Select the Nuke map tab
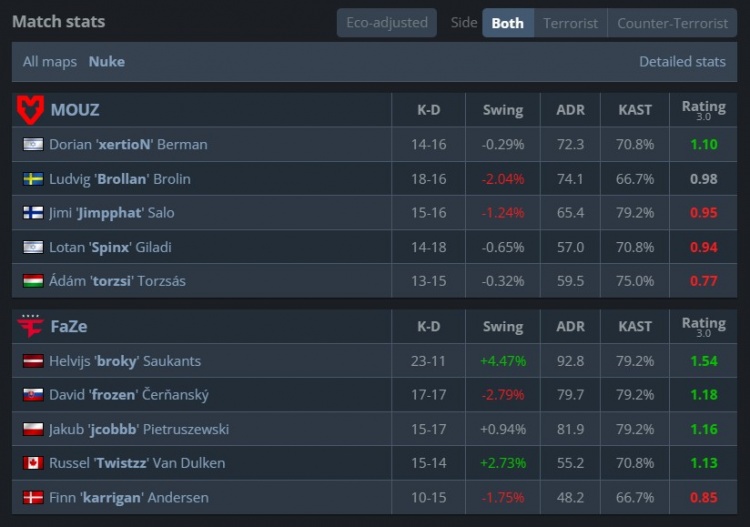This screenshot has height=527, width=750. click(x=107, y=61)
